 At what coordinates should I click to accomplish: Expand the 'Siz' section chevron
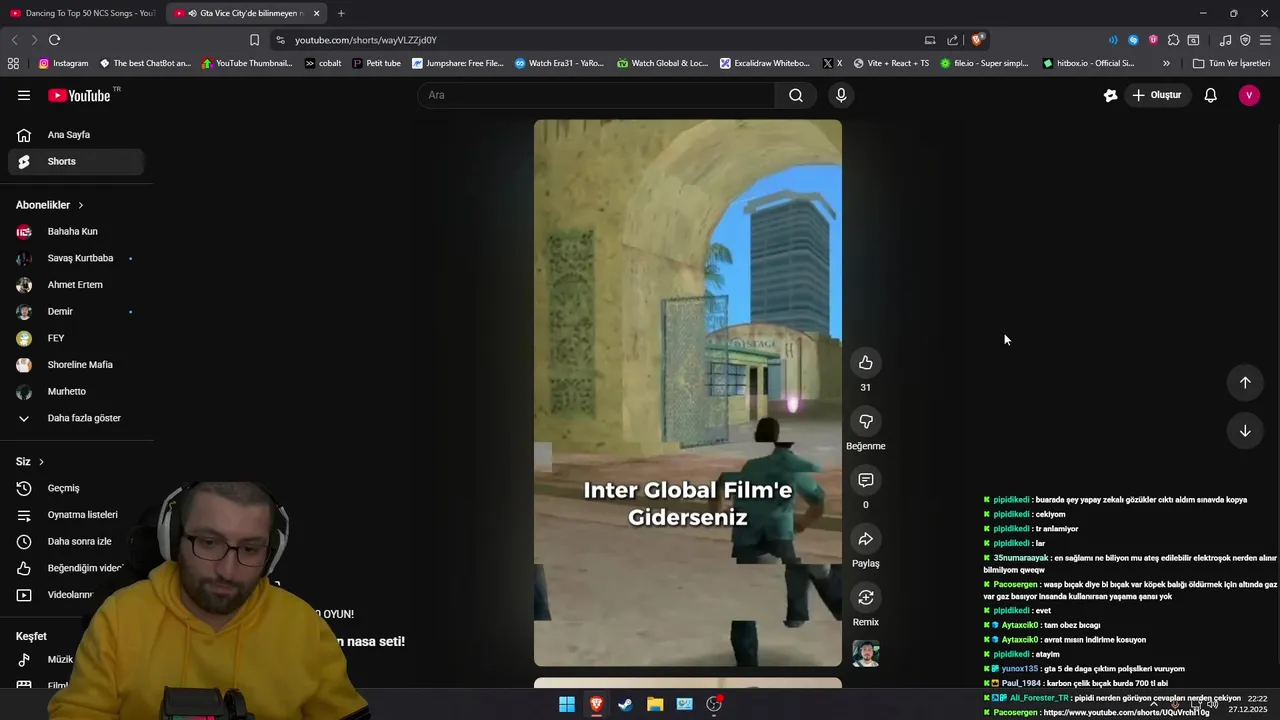tap(41, 462)
